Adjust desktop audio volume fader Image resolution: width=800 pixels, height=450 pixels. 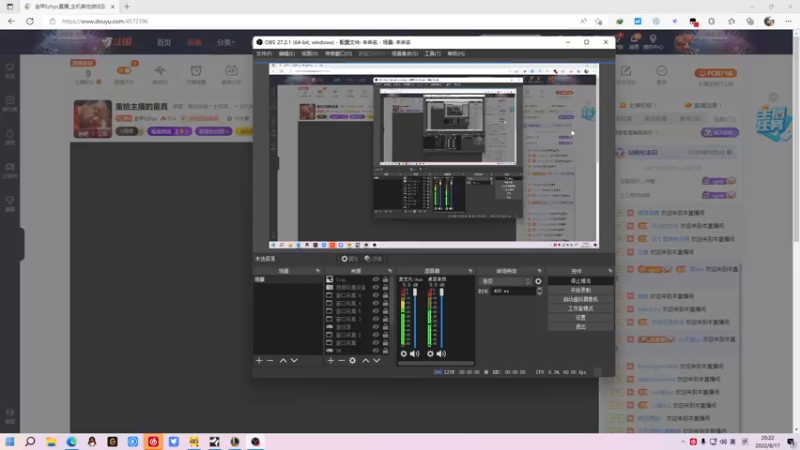tap(441, 292)
